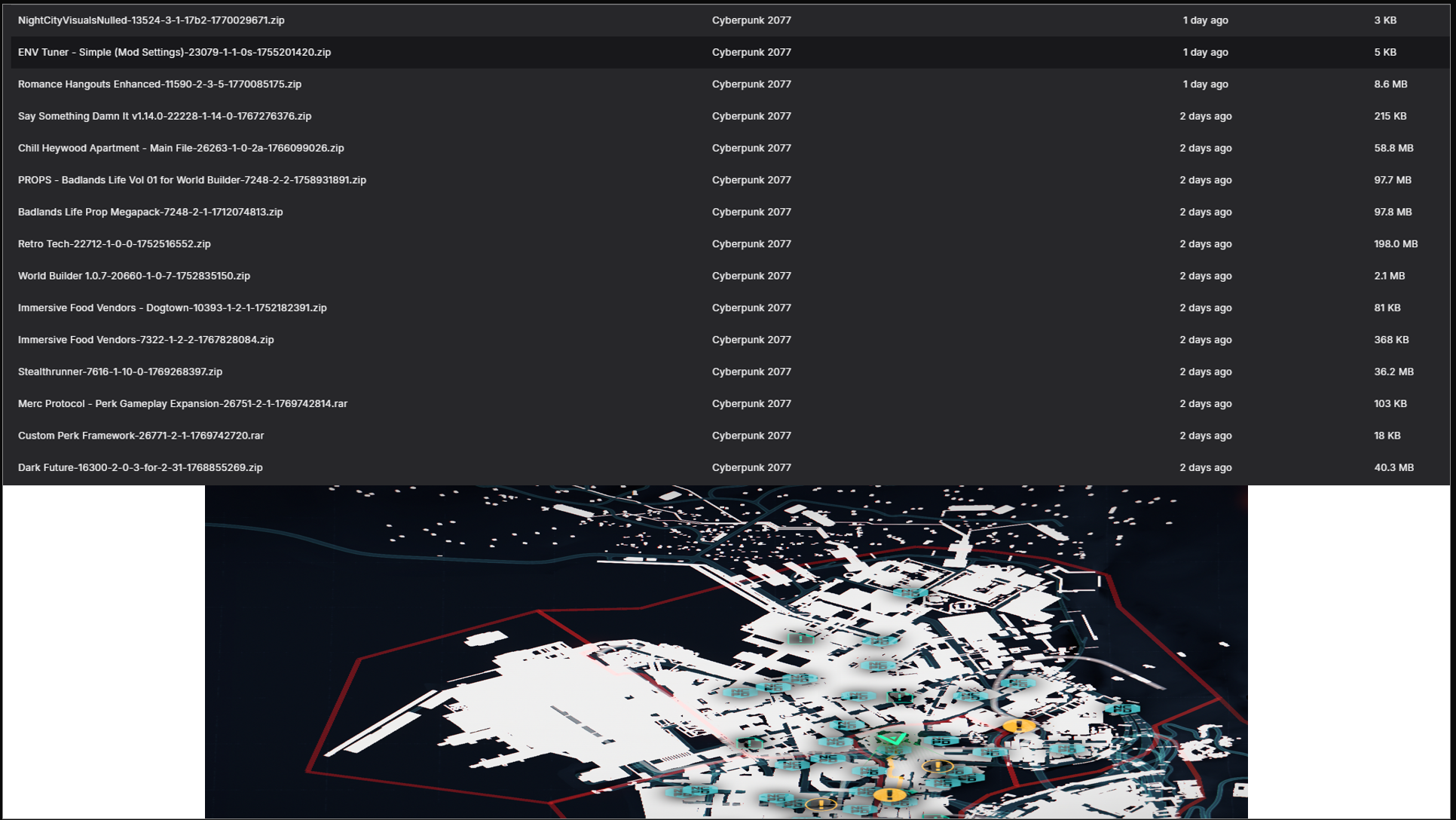Select World Builder 1.0.7 download row
The width and height of the screenshot is (1456, 820).
pos(133,276)
